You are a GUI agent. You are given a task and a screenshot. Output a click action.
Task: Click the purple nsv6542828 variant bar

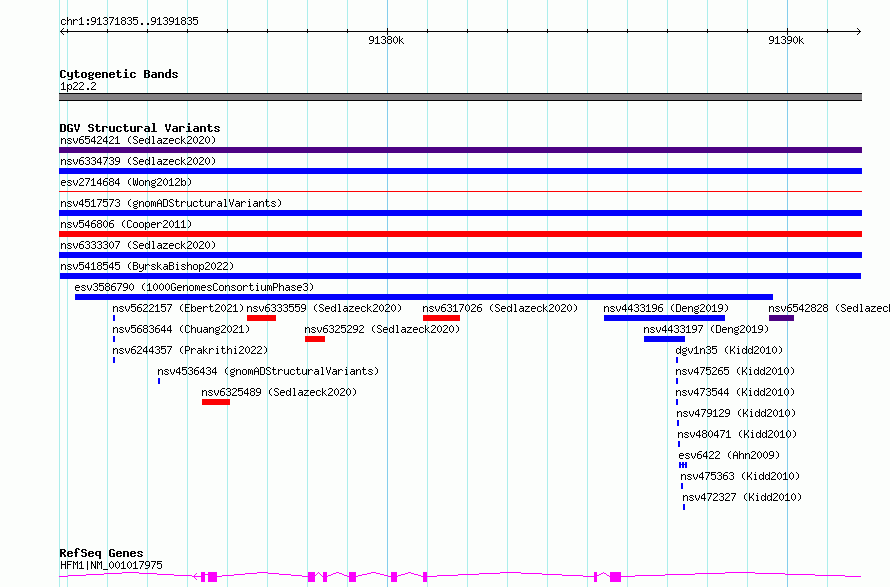click(x=782, y=318)
